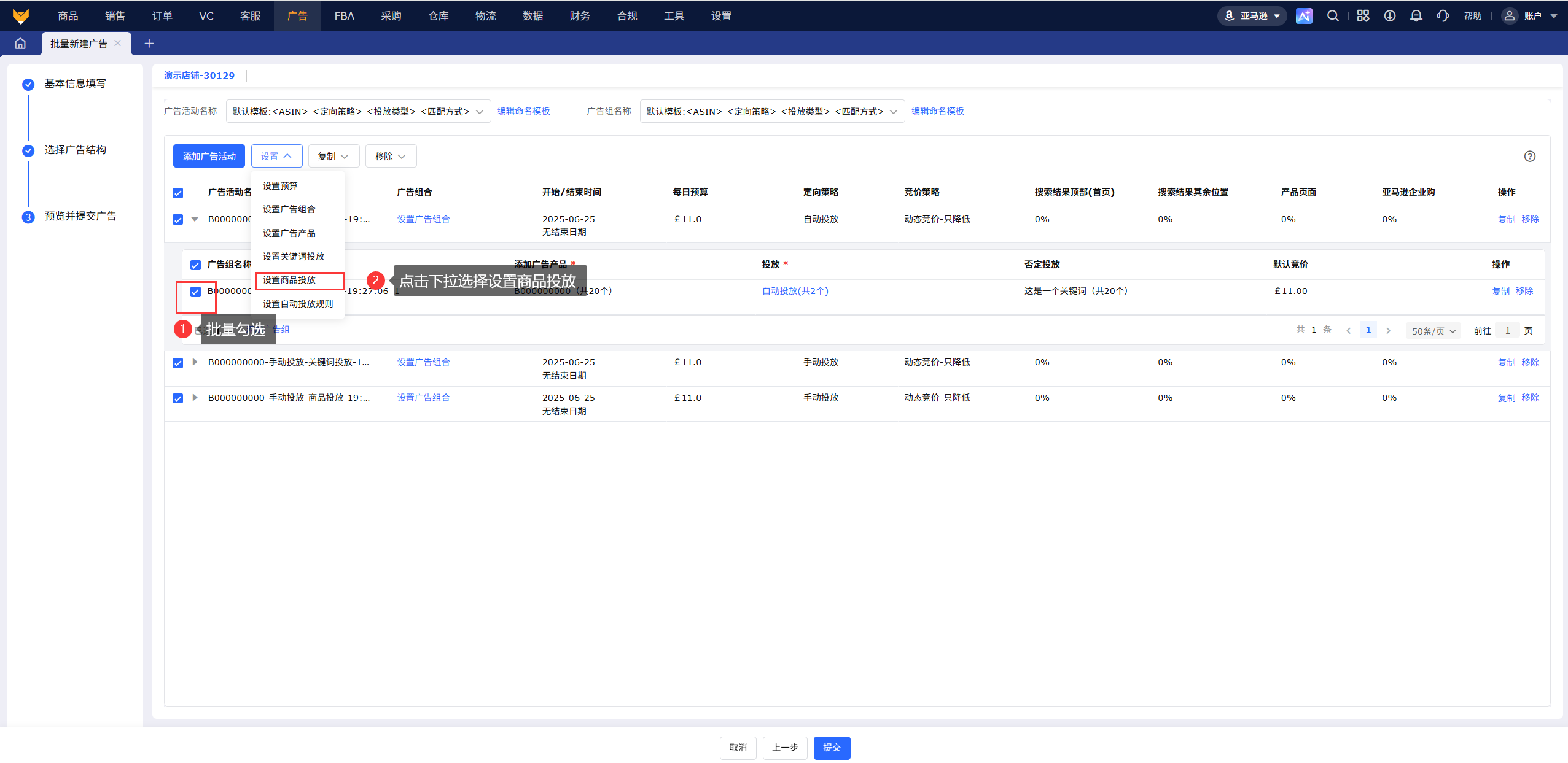
Task: Click the page number jump input field
Action: [1507, 331]
